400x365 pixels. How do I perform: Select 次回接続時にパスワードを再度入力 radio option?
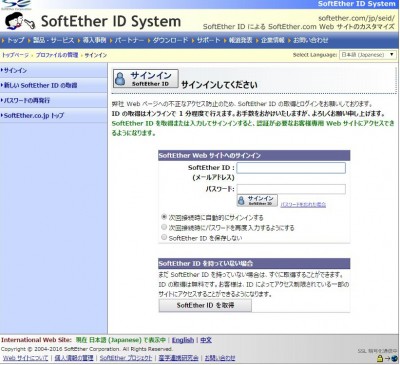tap(164, 227)
